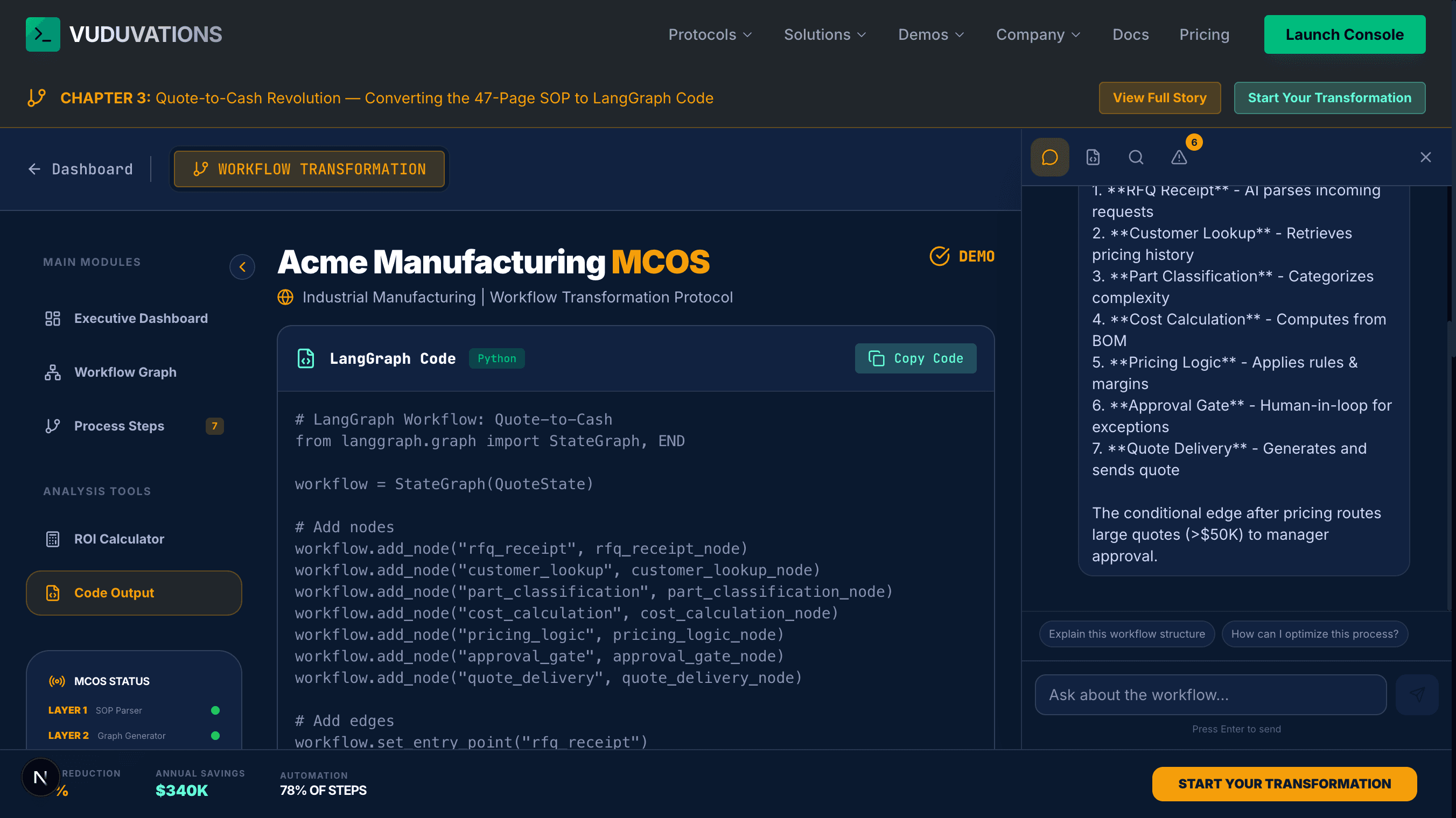Click the copy icon in Copy Code
Screen dimensions: 1456x818
pos(877,358)
